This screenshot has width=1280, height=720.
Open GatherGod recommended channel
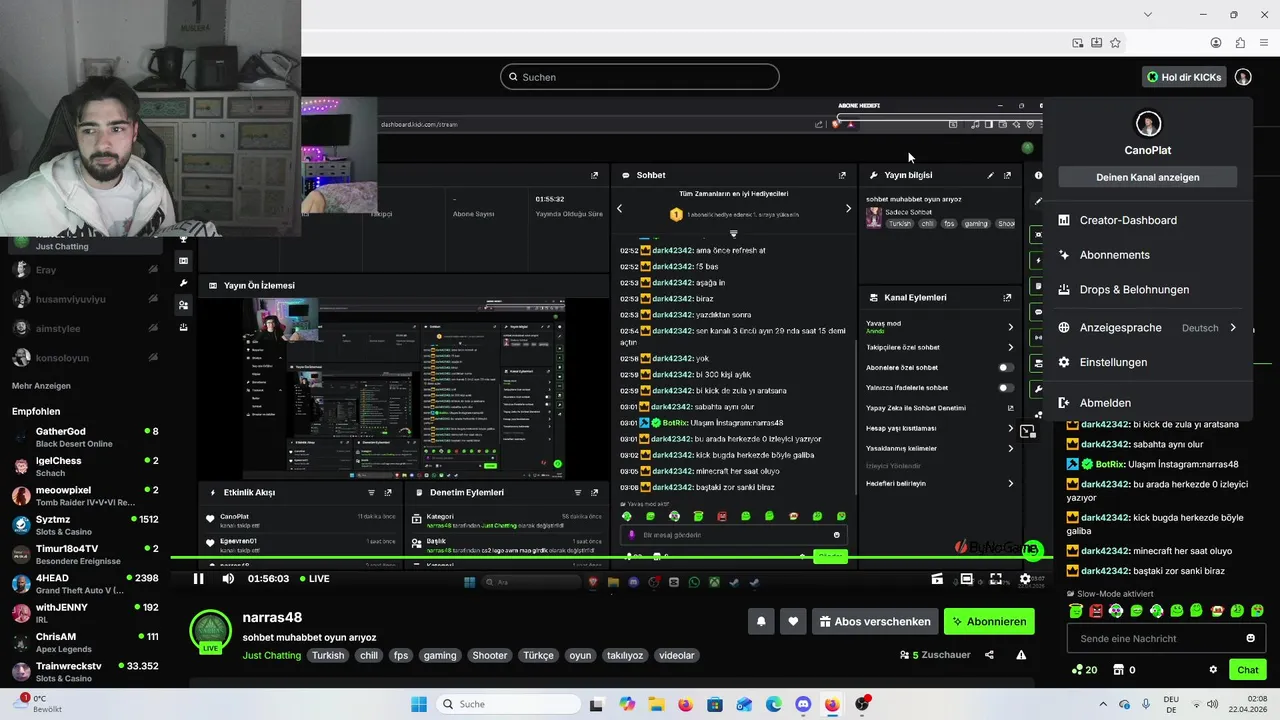(85, 437)
